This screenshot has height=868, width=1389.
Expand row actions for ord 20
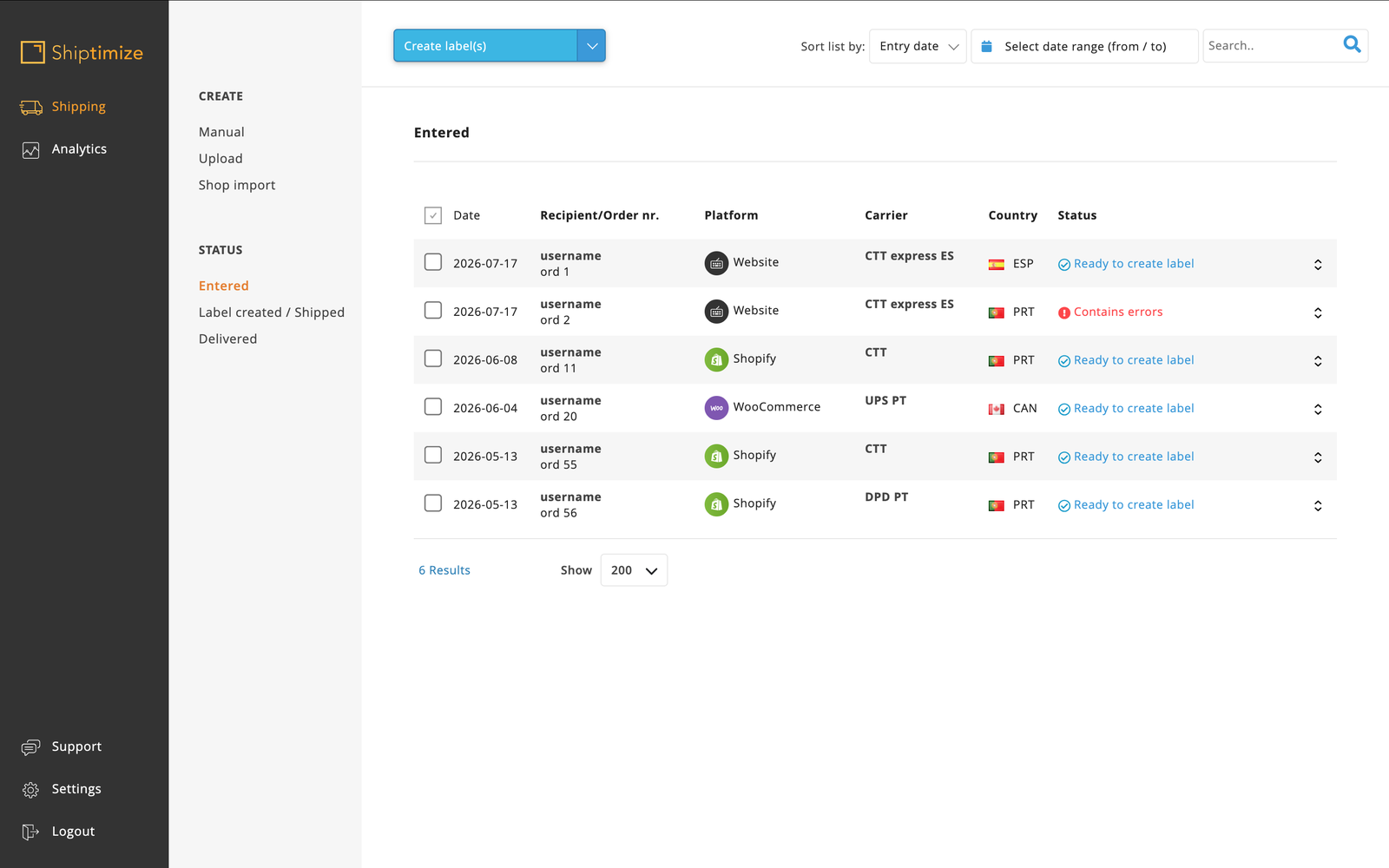(1318, 409)
